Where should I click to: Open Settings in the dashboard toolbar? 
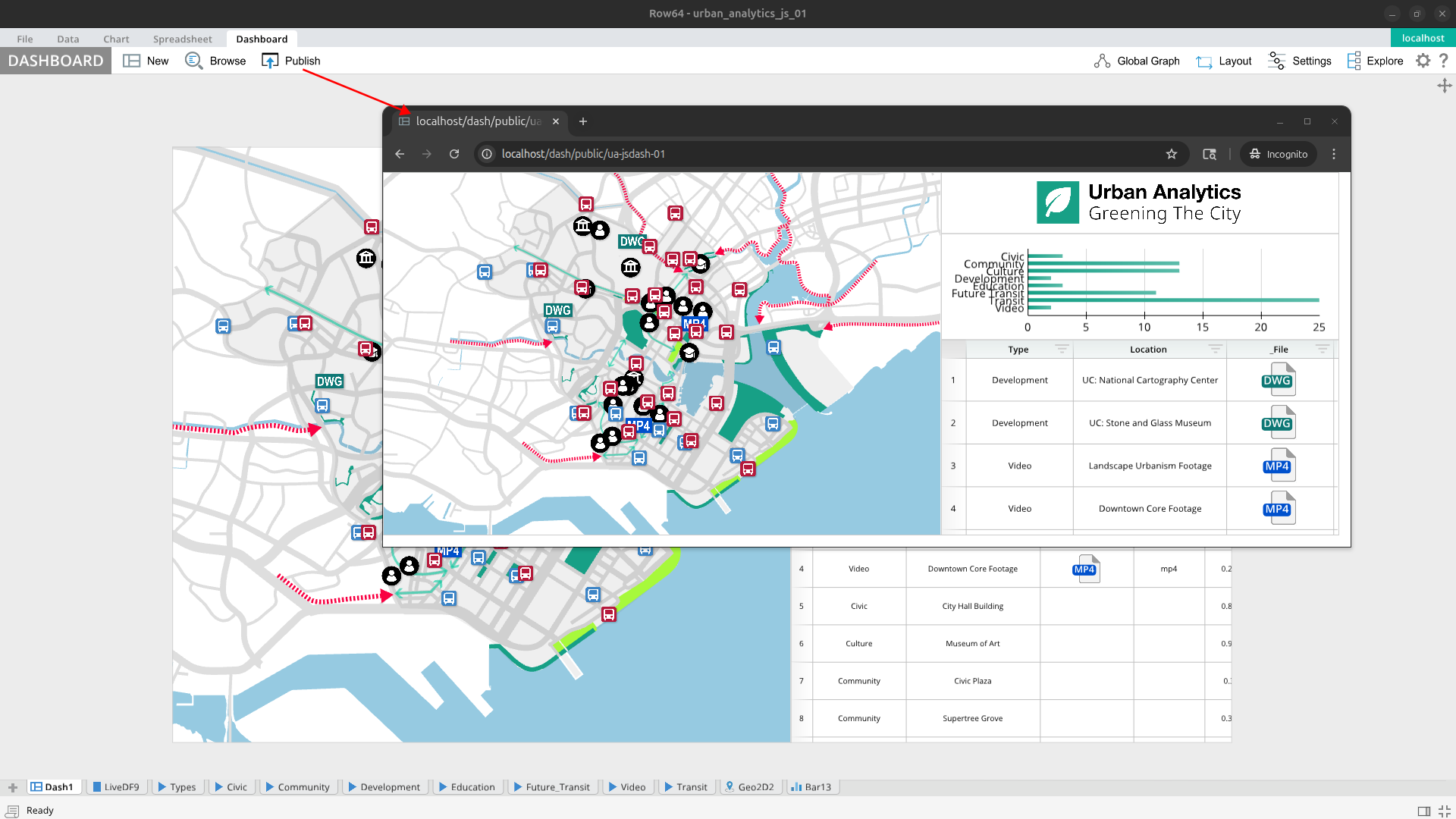(1300, 61)
